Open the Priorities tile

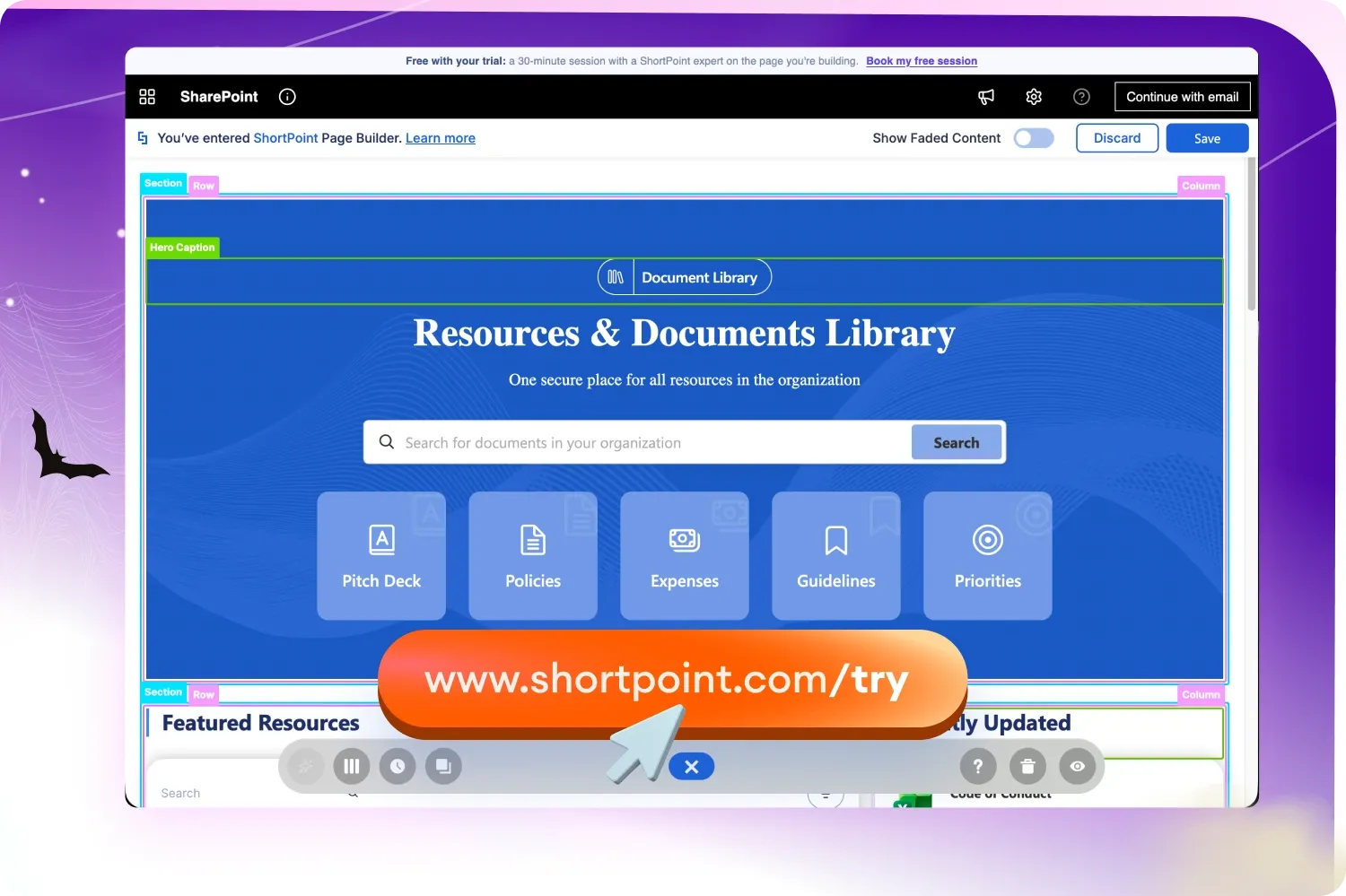click(x=988, y=556)
